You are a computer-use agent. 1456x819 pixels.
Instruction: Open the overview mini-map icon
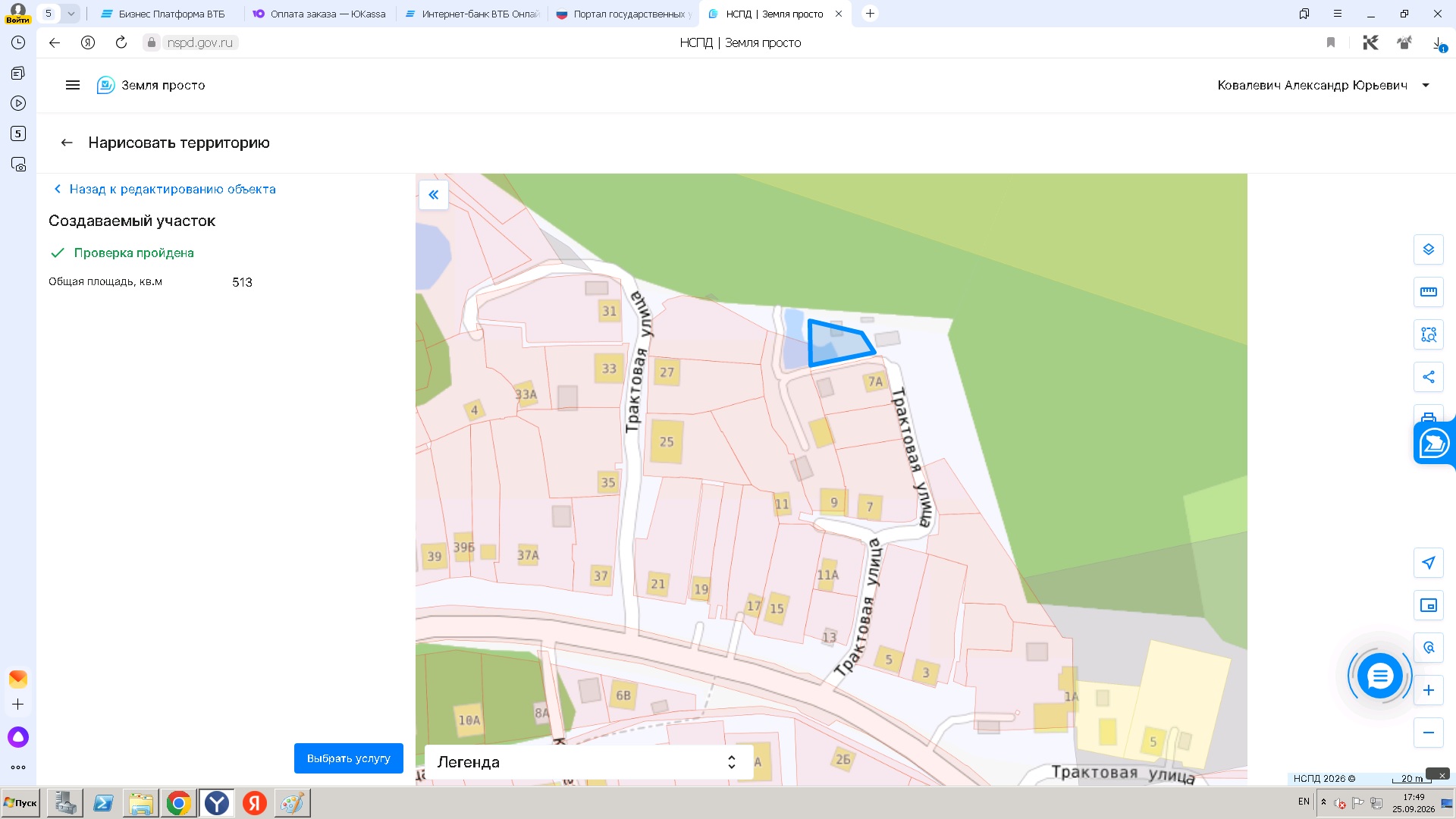1428,605
